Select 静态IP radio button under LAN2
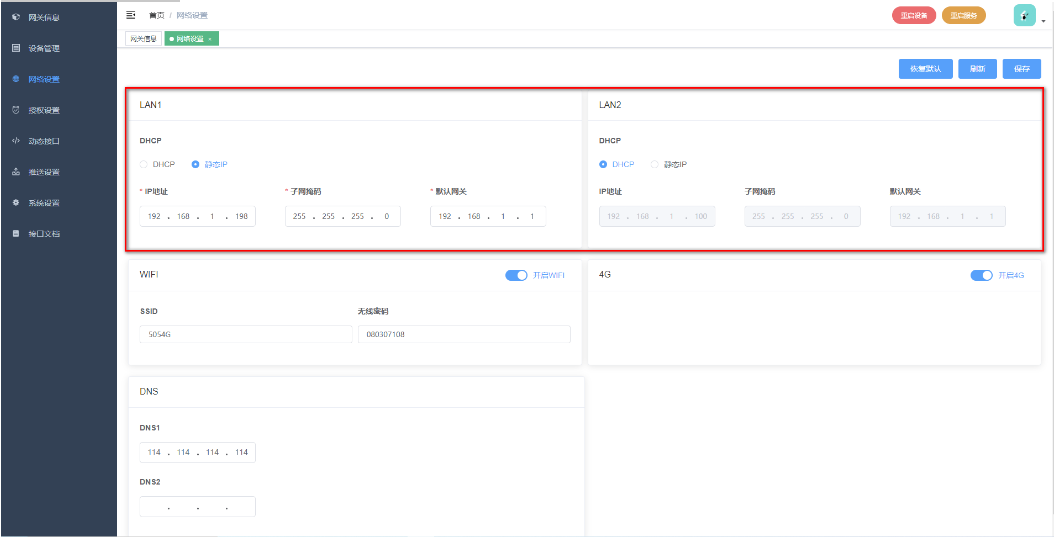 coord(655,164)
